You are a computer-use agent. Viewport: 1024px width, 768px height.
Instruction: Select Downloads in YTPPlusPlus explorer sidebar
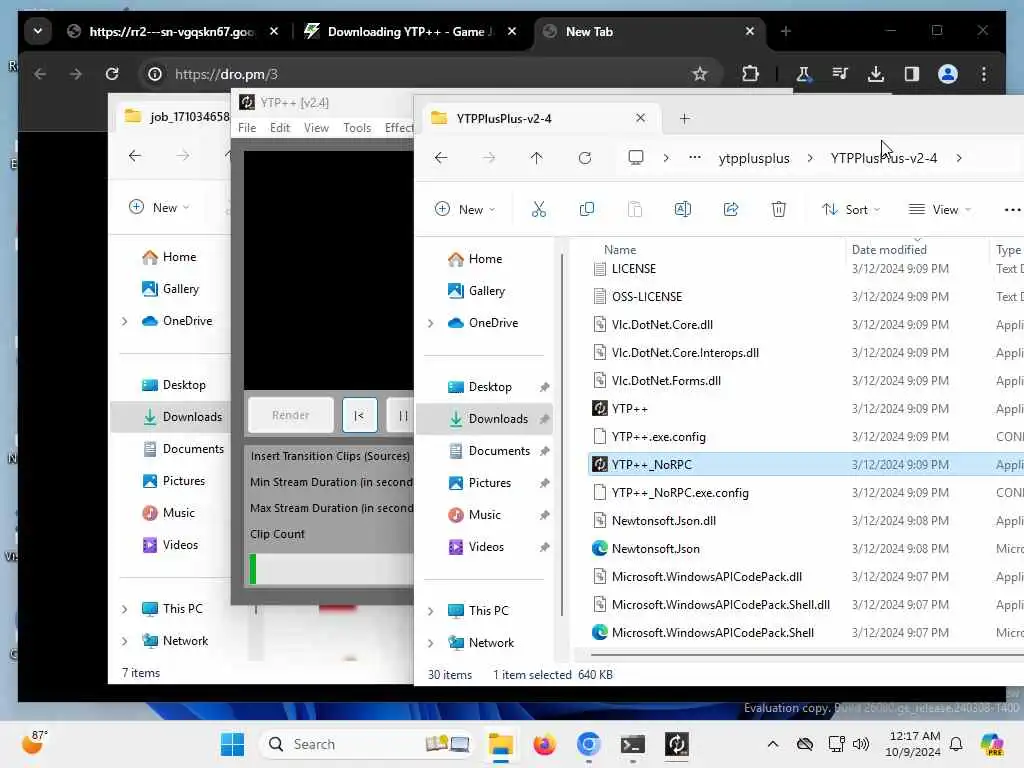485,419
